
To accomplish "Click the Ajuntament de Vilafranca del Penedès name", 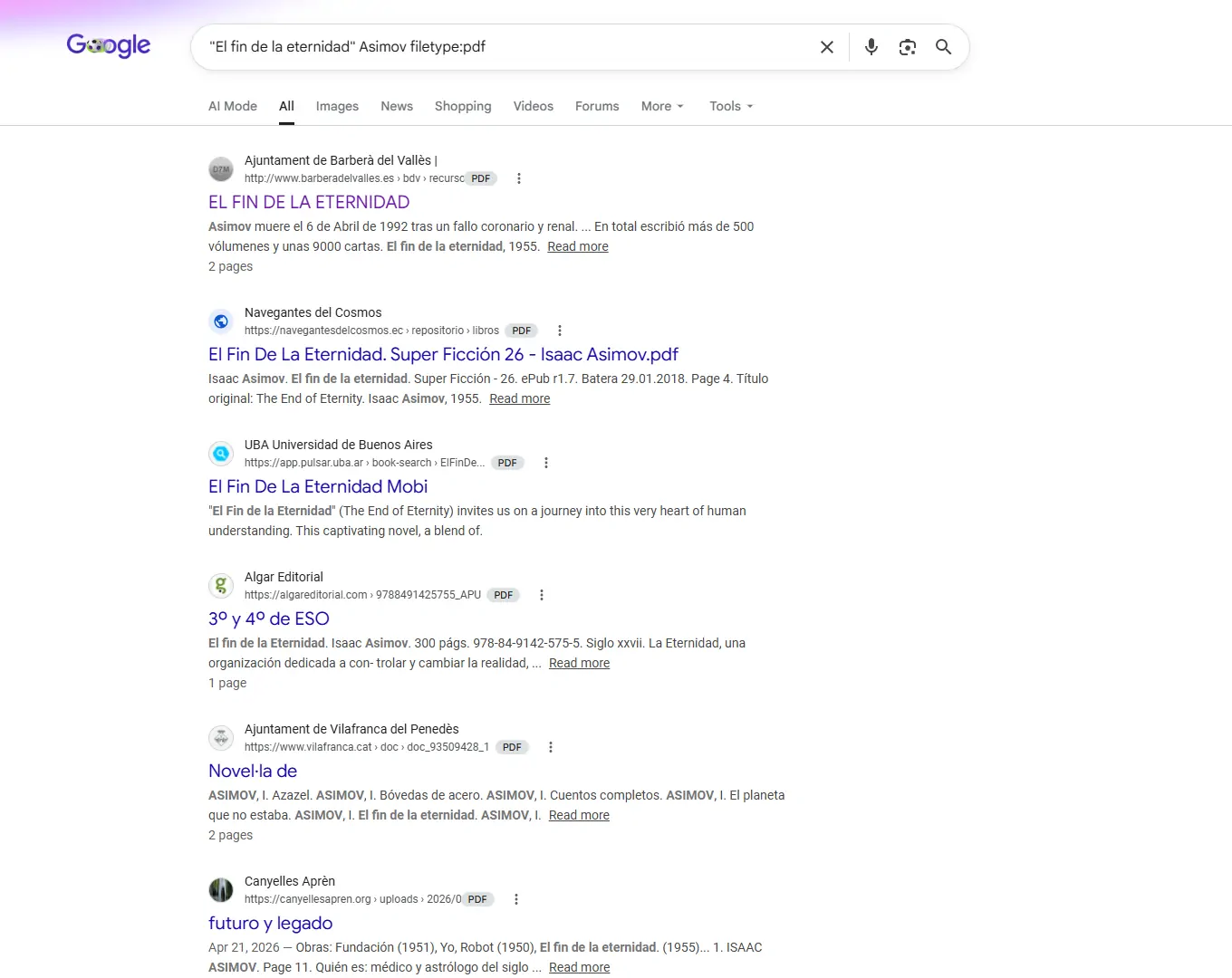I will pyautogui.click(x=351, y=729).
